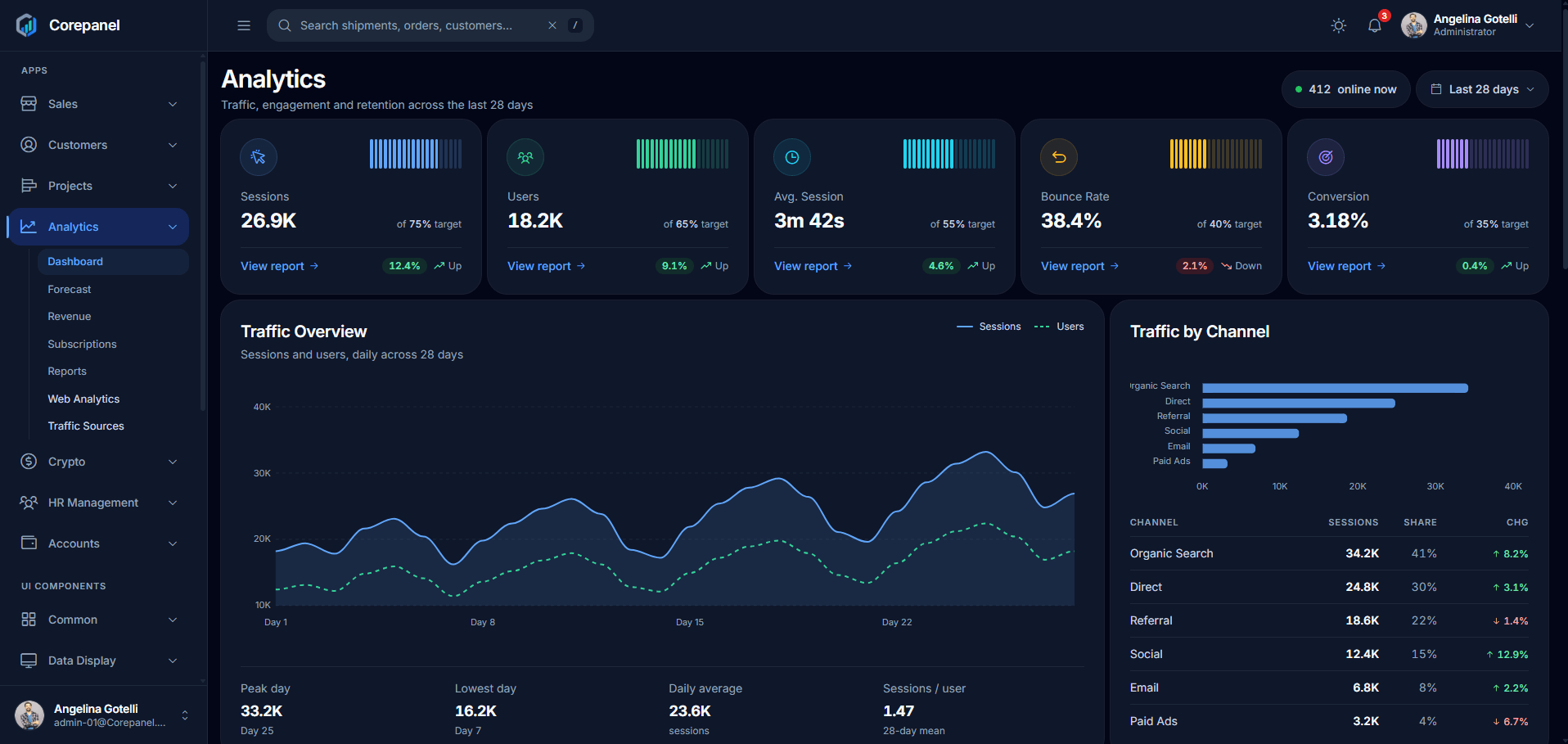Click the Bounce Rate return-arrow icon
This screenshot has height=744, width=1568.
pos(1059,157)
